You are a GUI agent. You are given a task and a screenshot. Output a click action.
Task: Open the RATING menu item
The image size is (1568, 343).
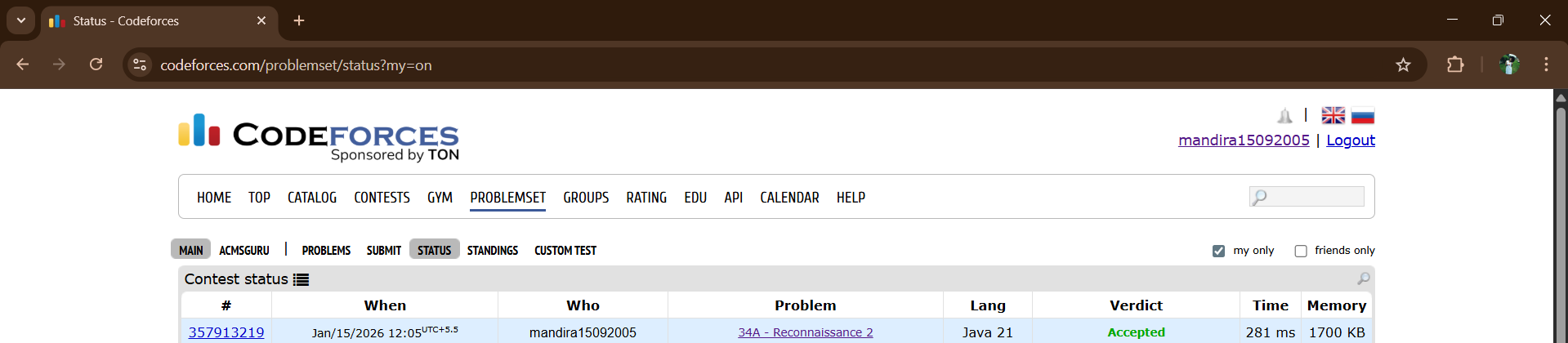pos(646,198)
